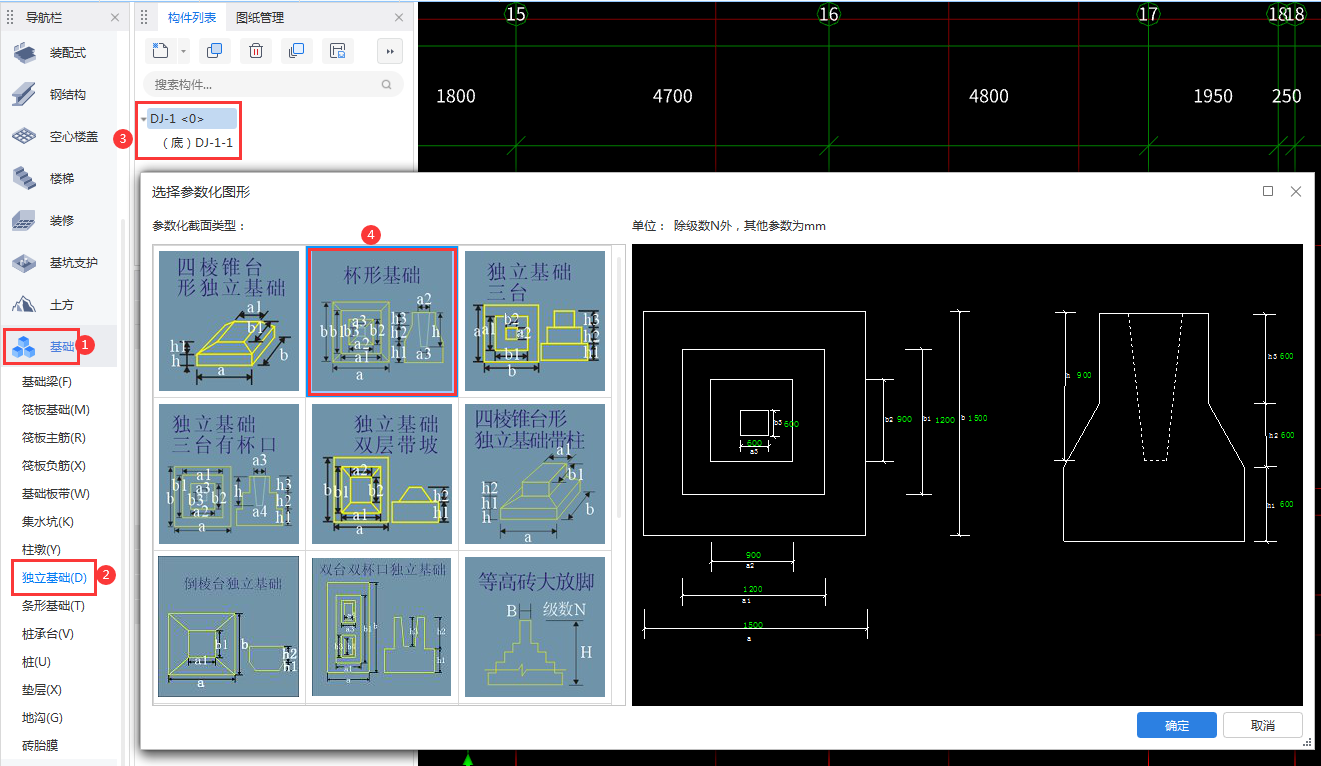The height and width of the screenshot is (766, 1321).
Task: Select DJ-1 <0> in component tree
Action: (193, 119)
